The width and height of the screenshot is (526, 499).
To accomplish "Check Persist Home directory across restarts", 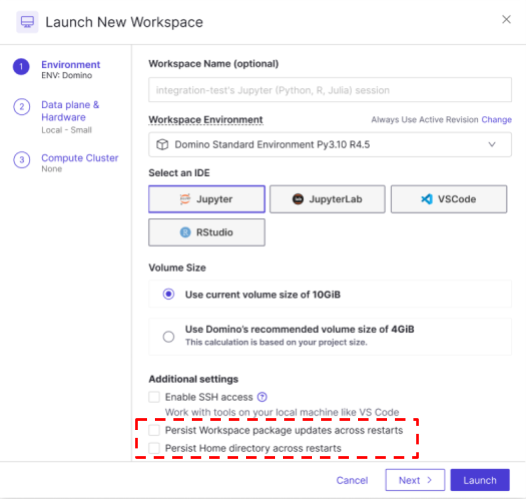I will point(154,448).
